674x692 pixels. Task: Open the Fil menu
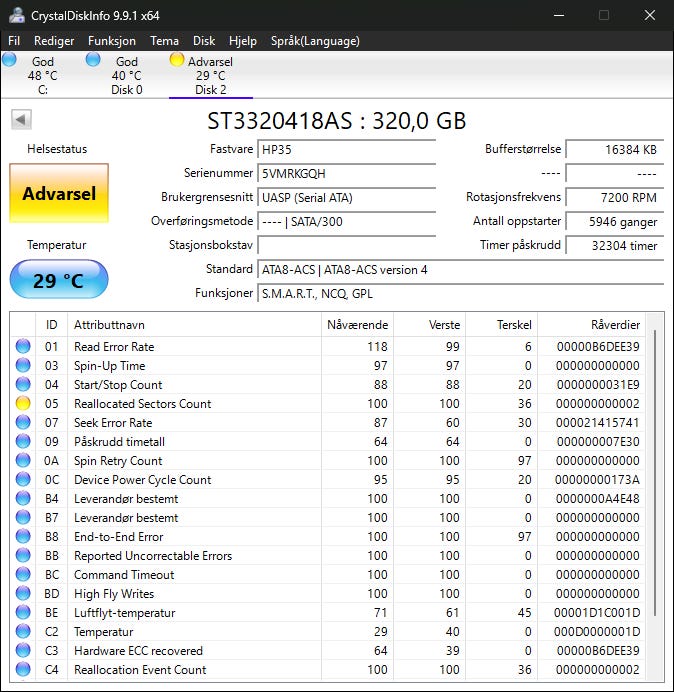point(14,41)
